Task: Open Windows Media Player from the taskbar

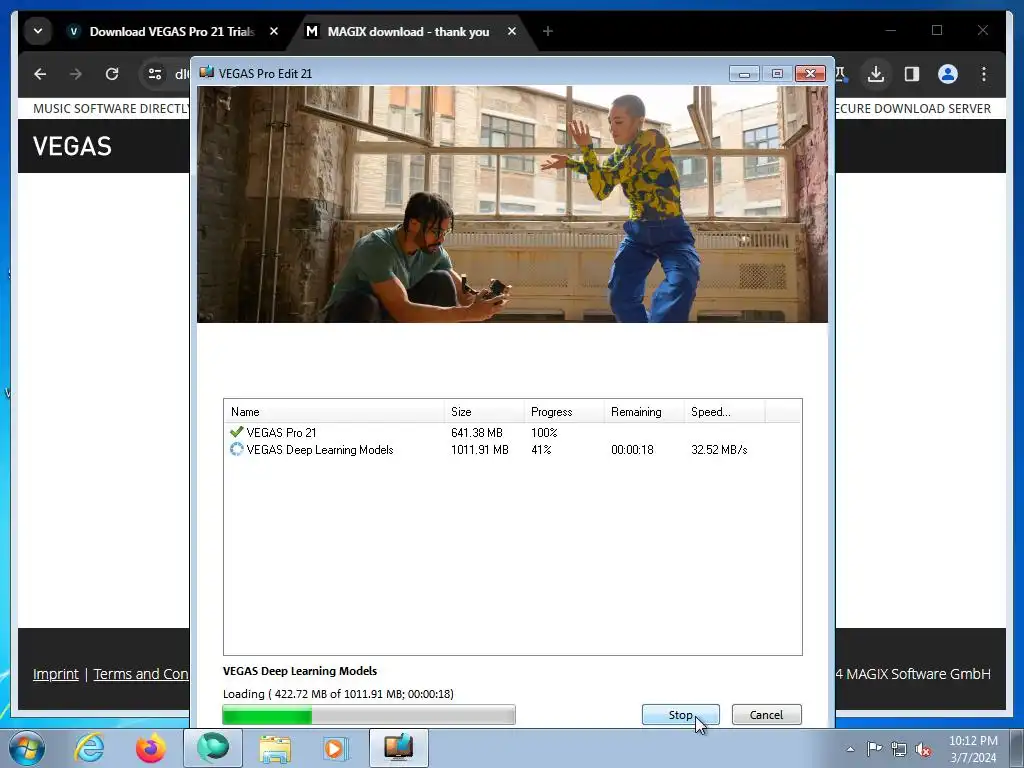Action: [336, 748]
